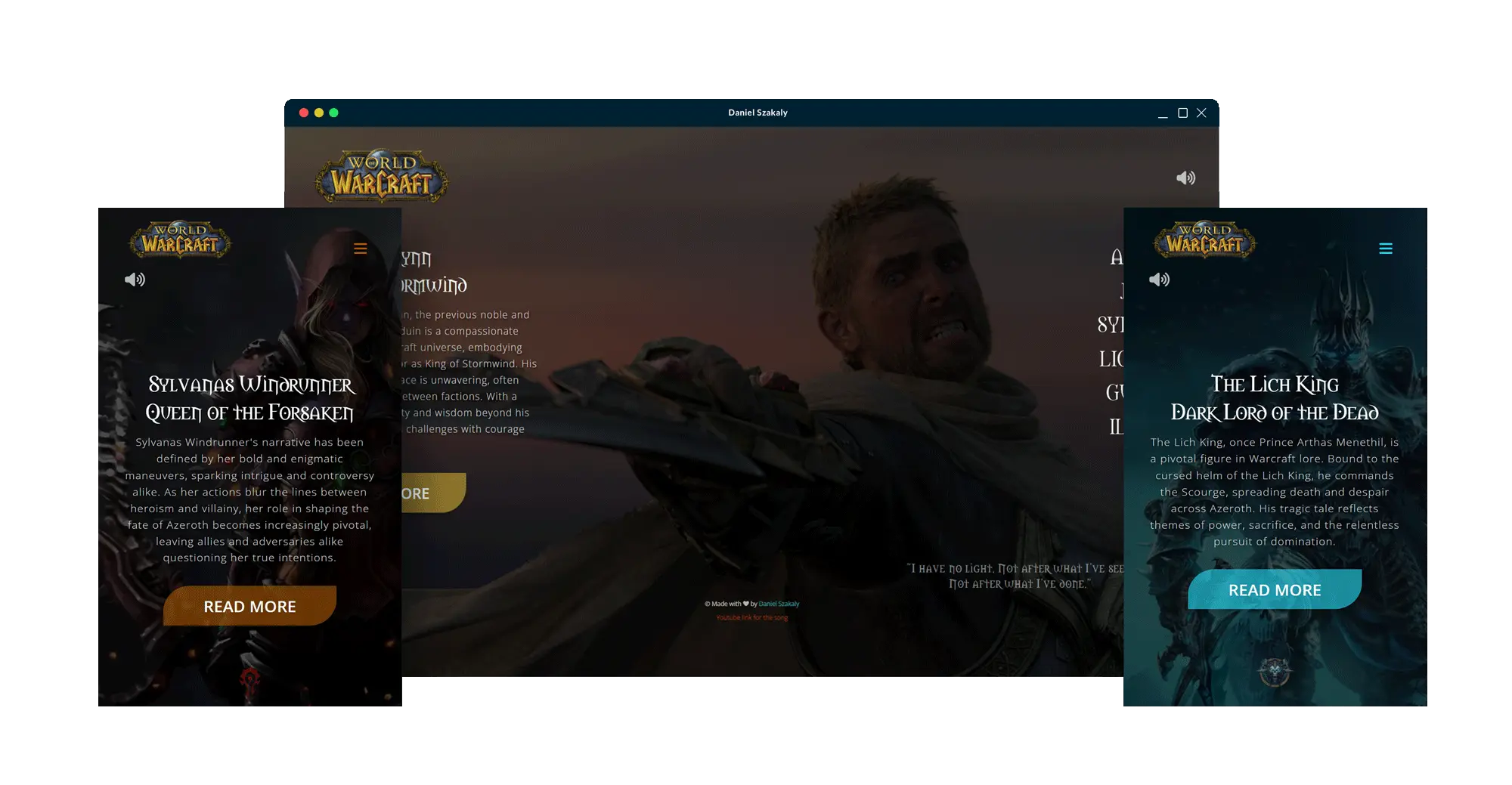Open the Youtube link for the song
Viewport: 1512px width, 785px height.
point(752,617)
